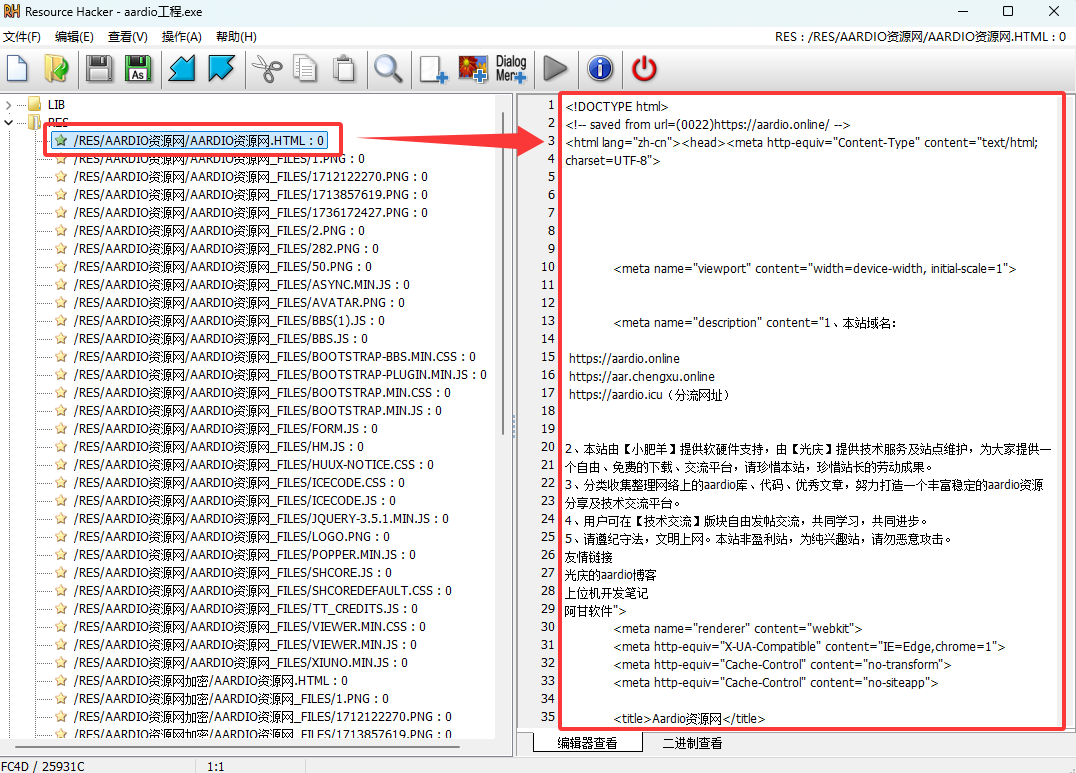Select the TT_CREDITS.JS resource entry
The image size is (1076, 773).
(x=245, y=608)
